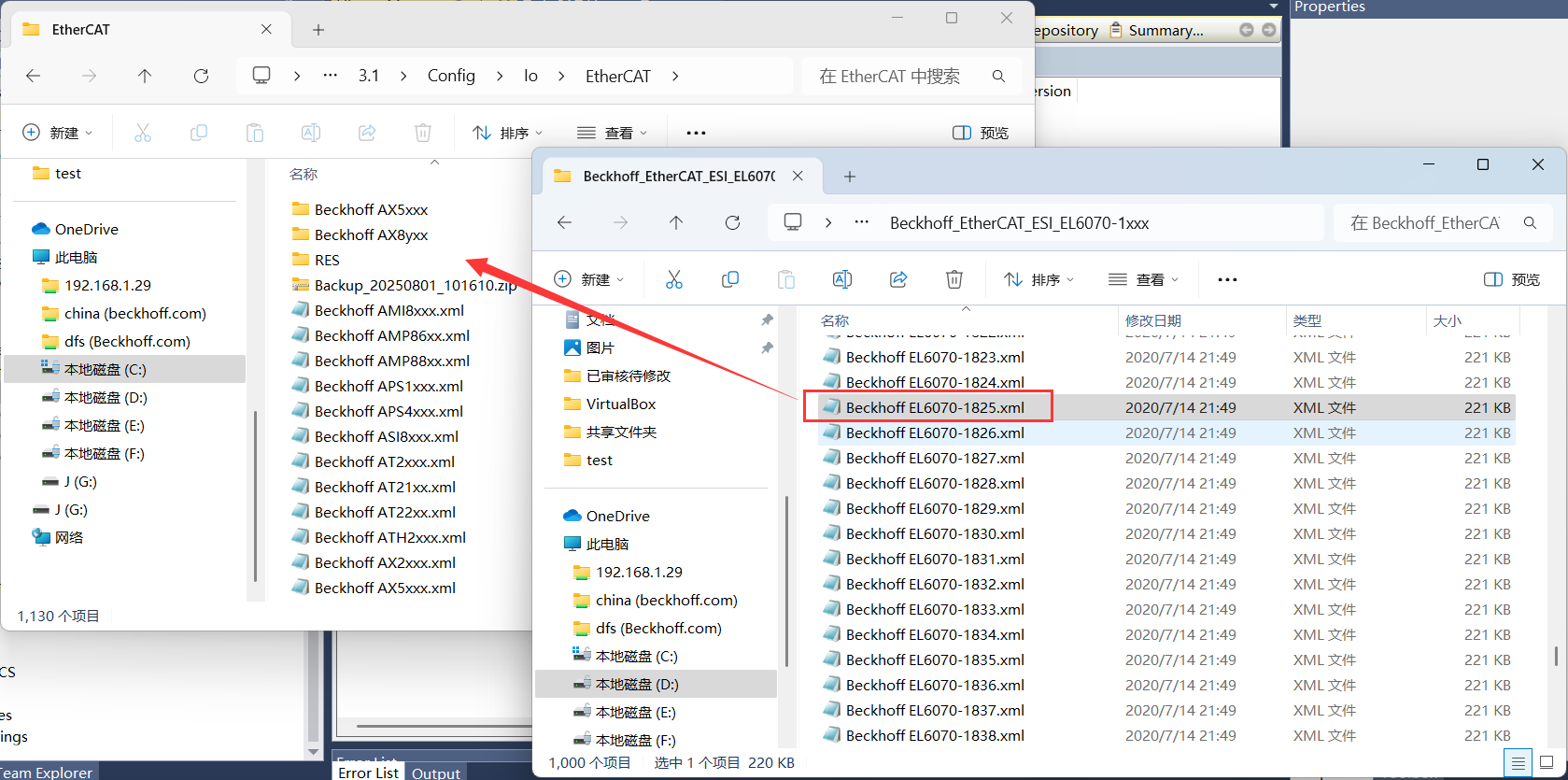The width and height of the screenshot is (1568, 780).
Task: Sort by 修改日期 column header
Action: coord(1153,320)
